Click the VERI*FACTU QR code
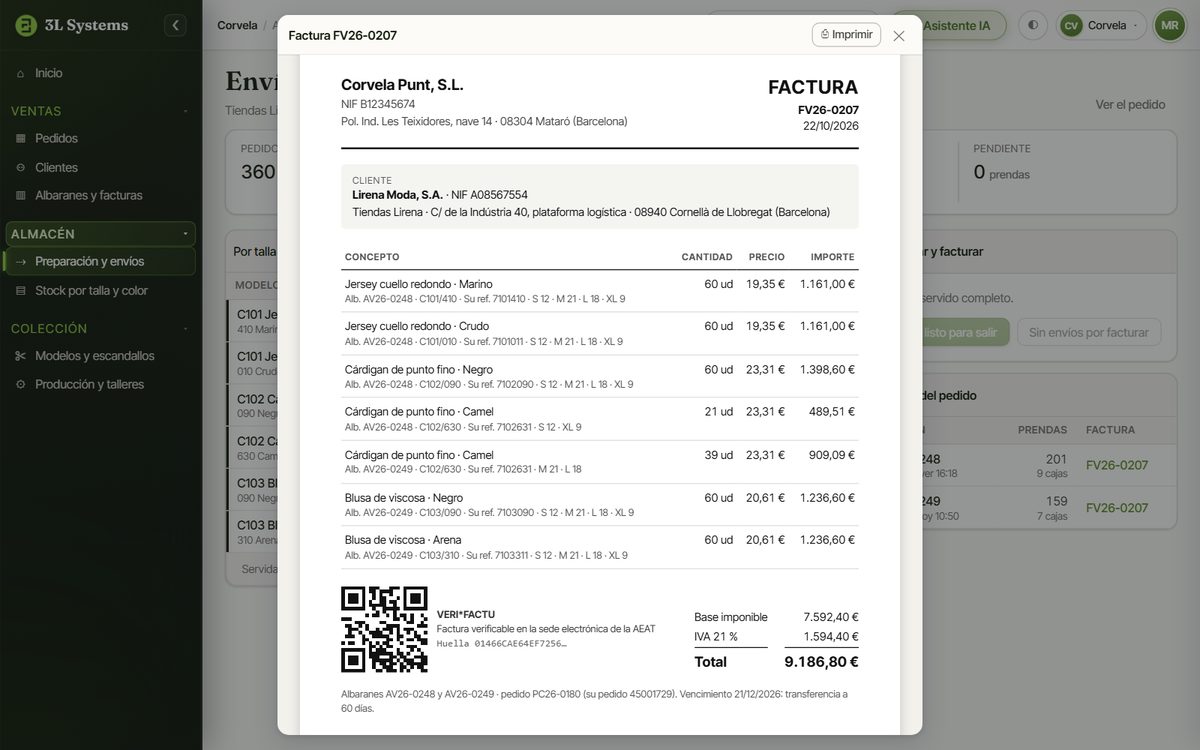Image resolution: width=1200 pixels, height=750 pixels. pos(384,629)
